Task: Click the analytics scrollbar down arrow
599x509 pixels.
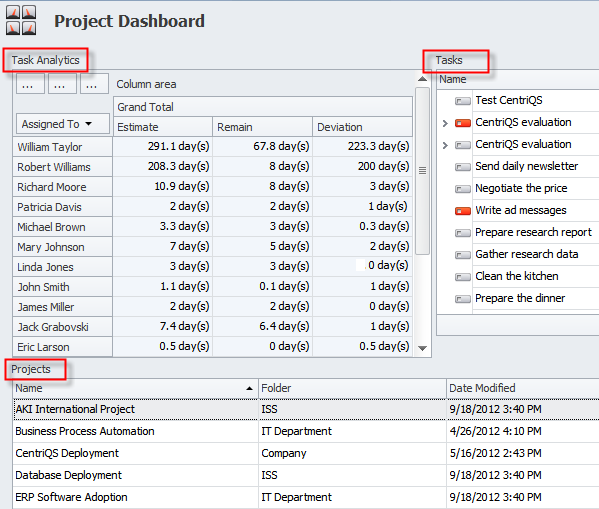Action: point(423,348)
